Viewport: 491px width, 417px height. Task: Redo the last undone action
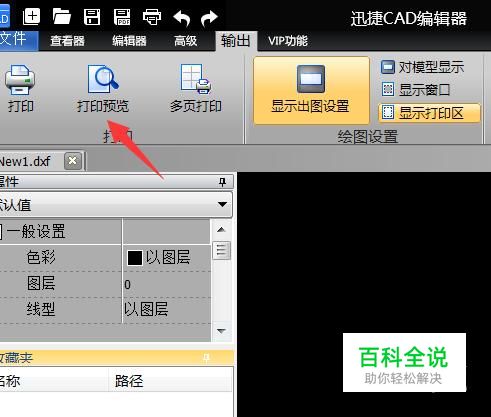point(209,17)
